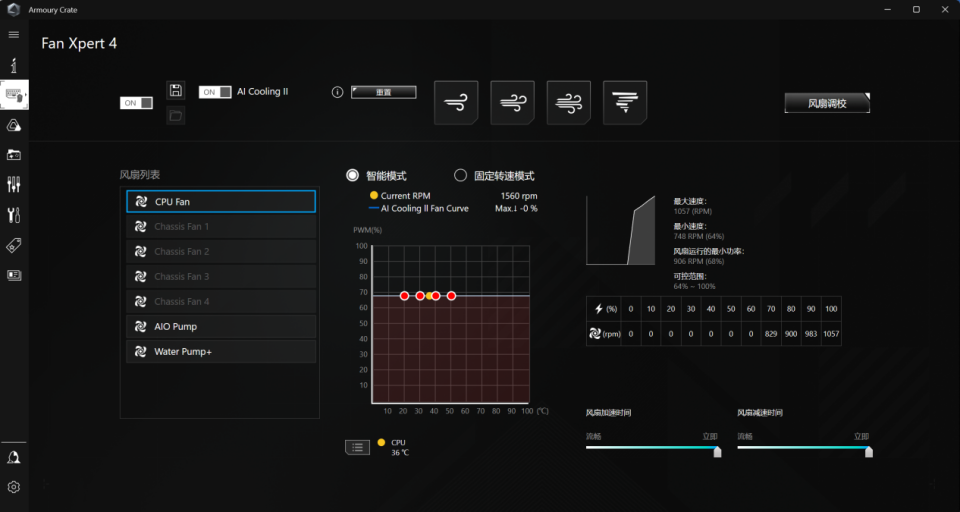Open Settings gear icon in sidebar

click(13, 487)
